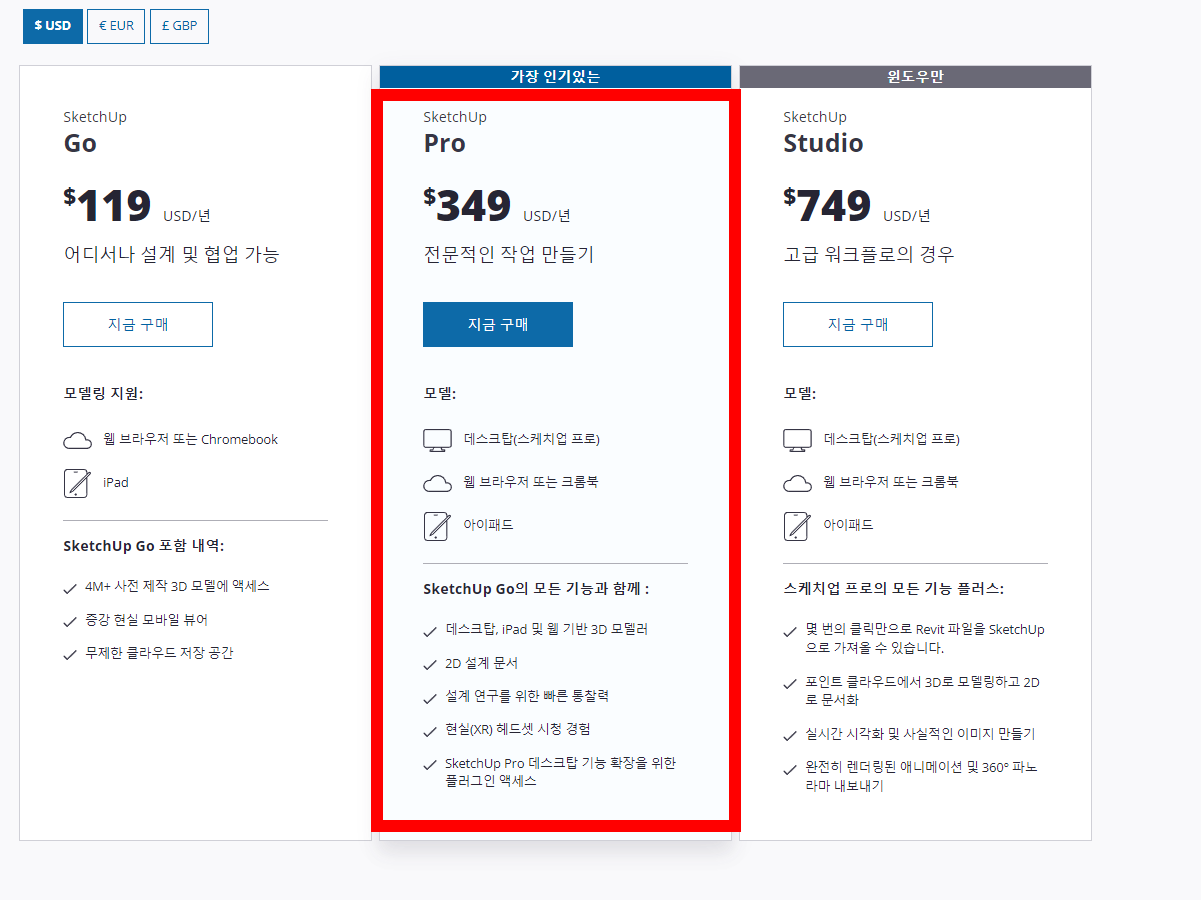The width and height of the screenshot is (1201, 900).
Task: Click the blue 지금 구매 button for Pro
Action: click(497, 324)
